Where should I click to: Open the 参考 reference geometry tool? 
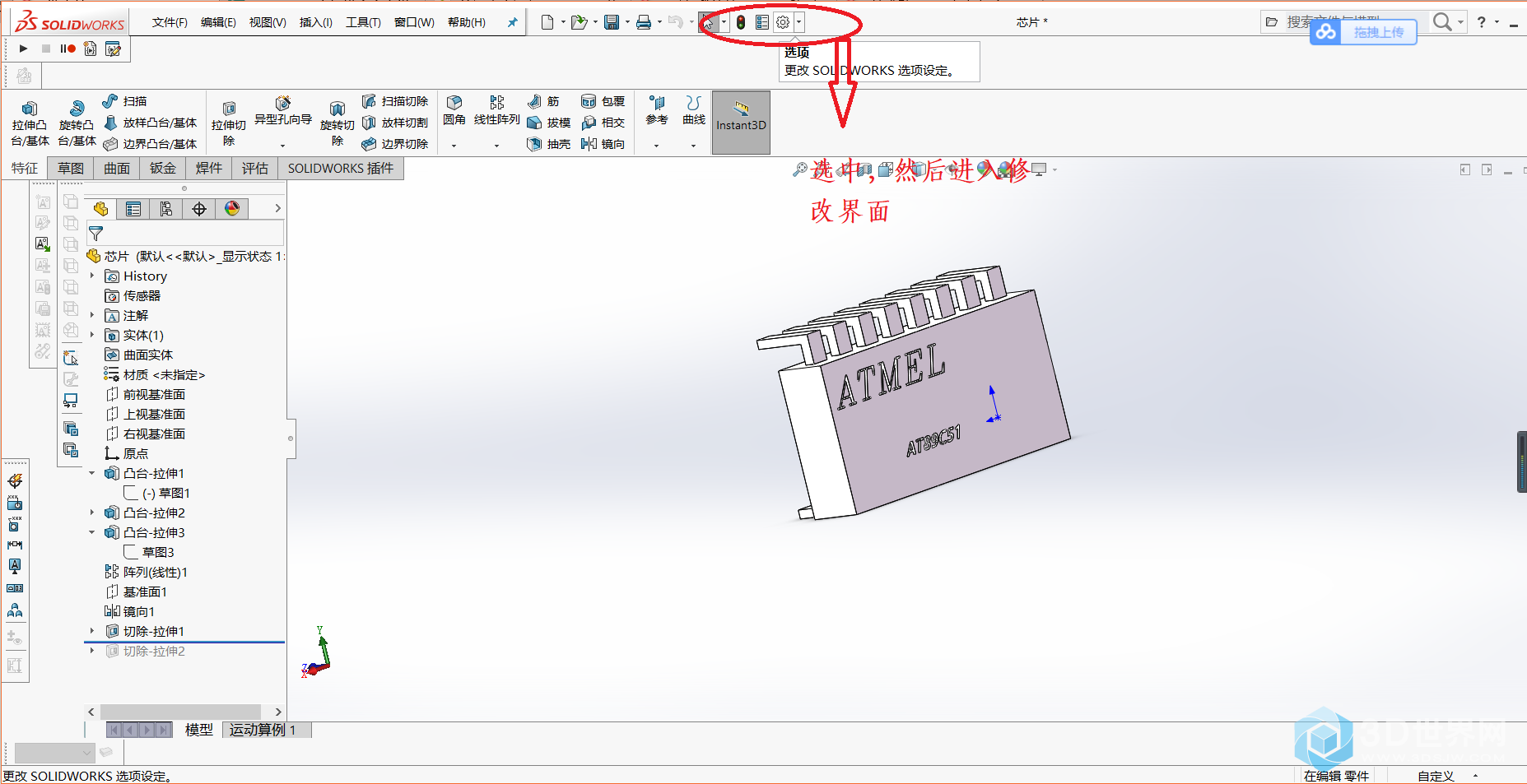coord(657,110)
